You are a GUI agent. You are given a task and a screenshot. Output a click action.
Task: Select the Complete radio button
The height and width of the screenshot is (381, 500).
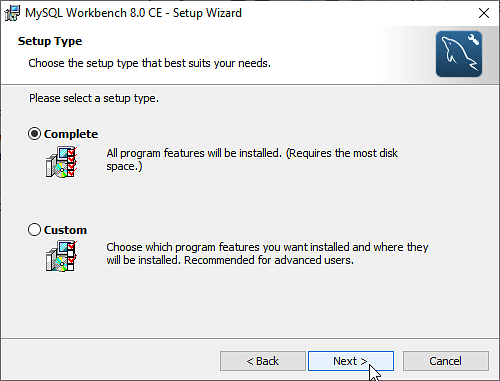point(34,134)
